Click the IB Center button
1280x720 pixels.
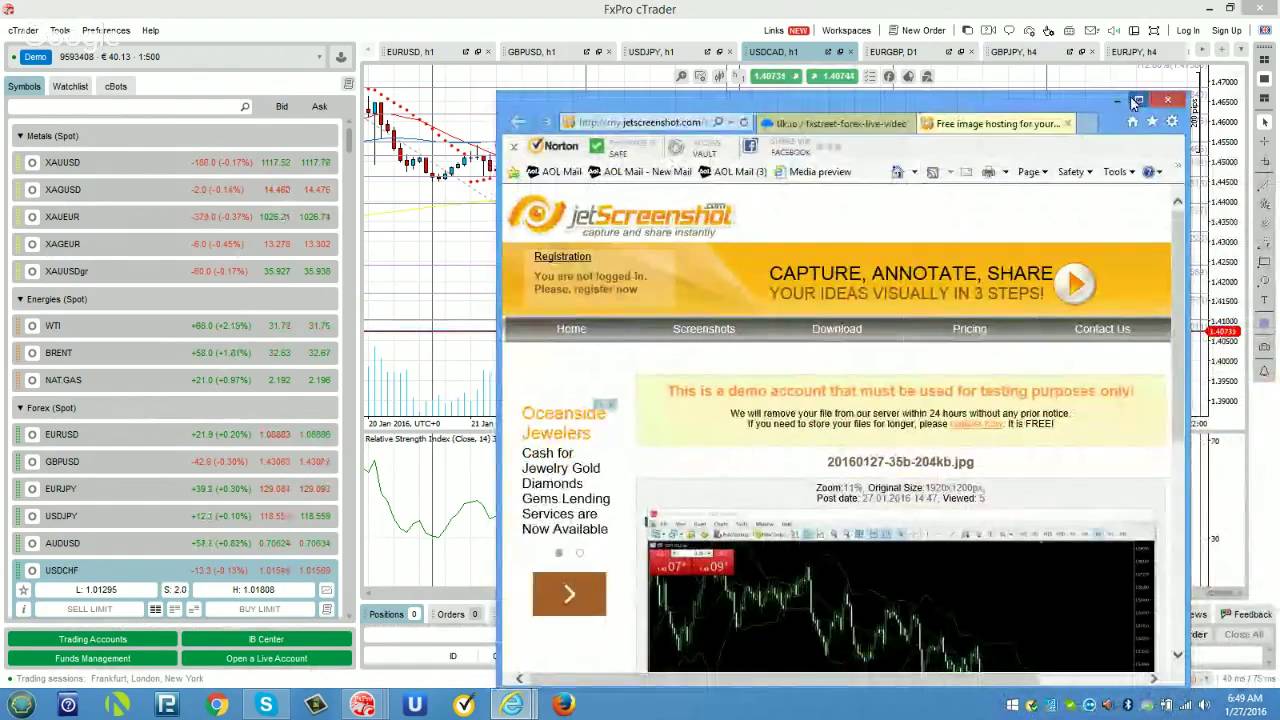[x=266, y=639]
